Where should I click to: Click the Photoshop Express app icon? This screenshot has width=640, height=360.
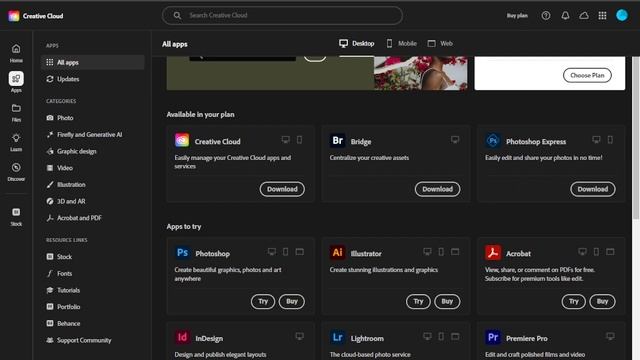[493, 140]
